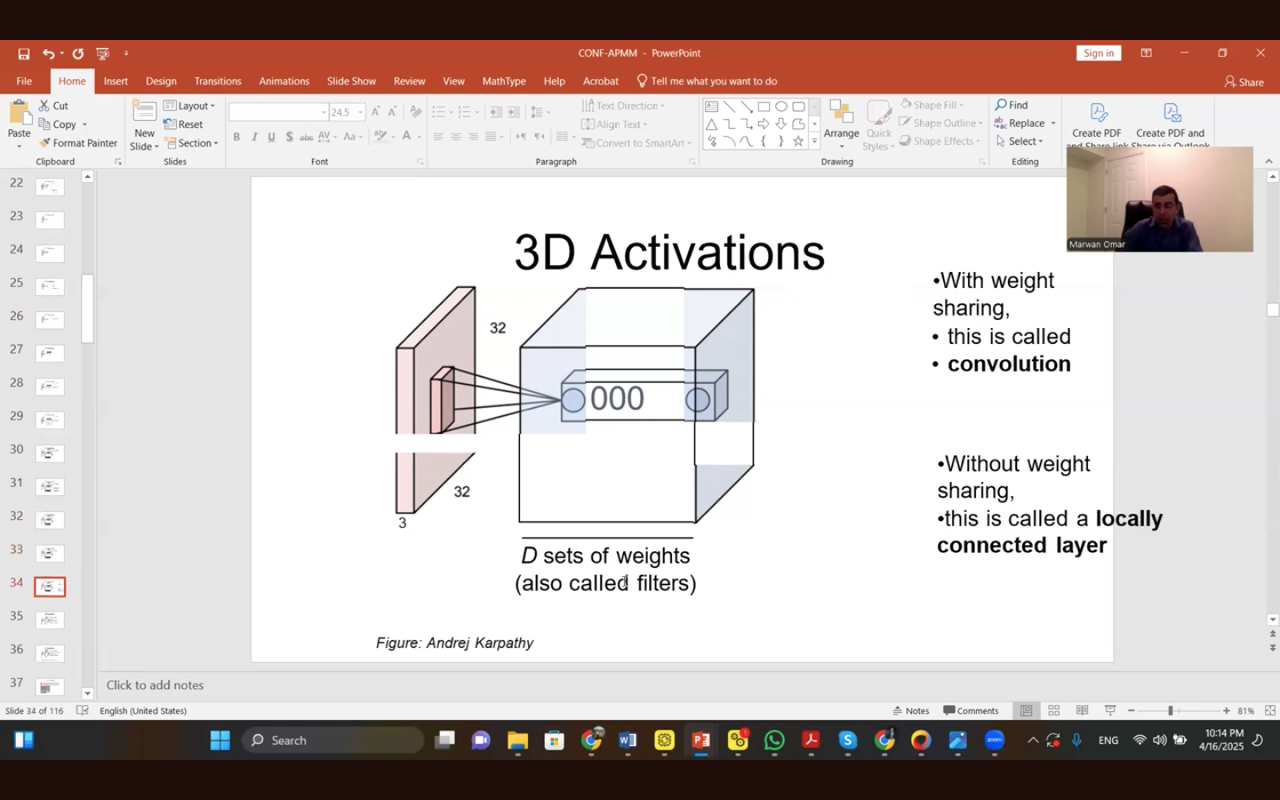Open the Select dropdown in Editing group
Image resolution: width=1280 pixels, height=800 pixels.
pos(1020,141)
